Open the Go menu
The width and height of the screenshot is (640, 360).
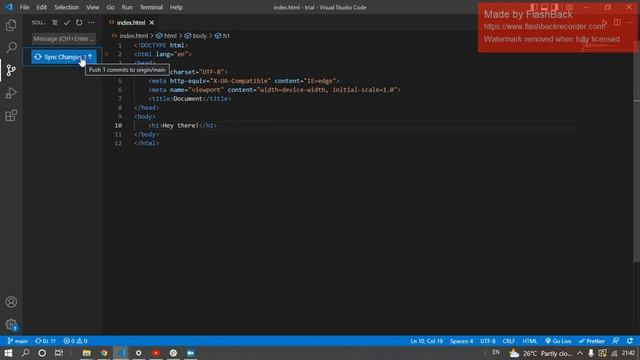(111, 7)
